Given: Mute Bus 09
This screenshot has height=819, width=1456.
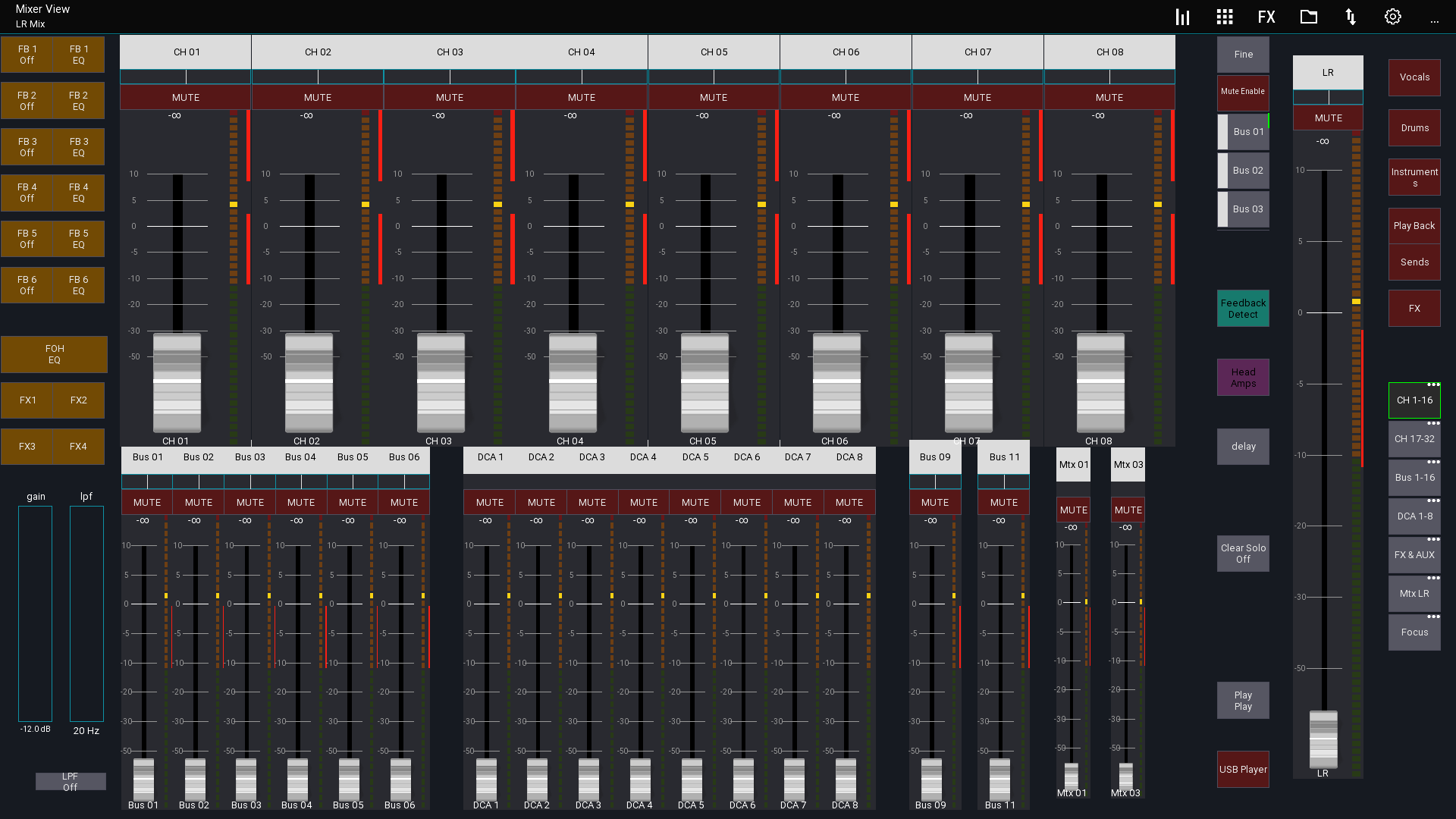Looking at the screenshot, I should 935,503.
